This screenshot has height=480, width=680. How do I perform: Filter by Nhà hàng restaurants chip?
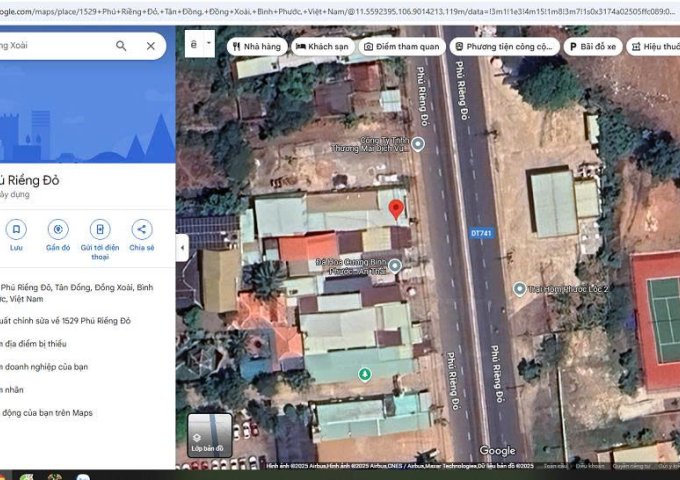coord(257,47)
